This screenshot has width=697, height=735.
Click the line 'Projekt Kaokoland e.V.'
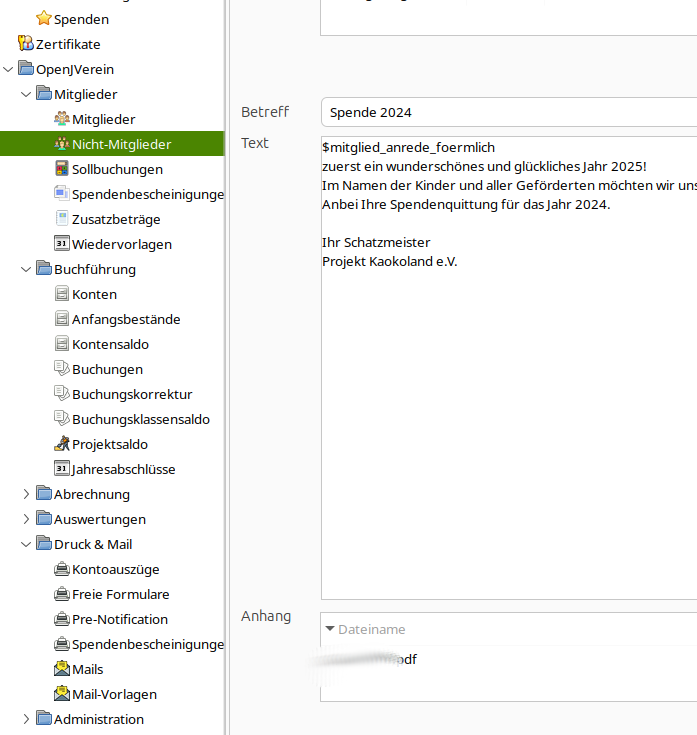click(x=390, y=261)
